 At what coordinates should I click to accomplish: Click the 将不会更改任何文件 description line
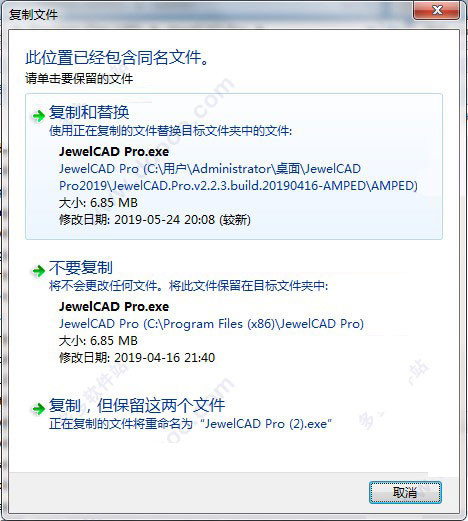(x=189, y=286)
